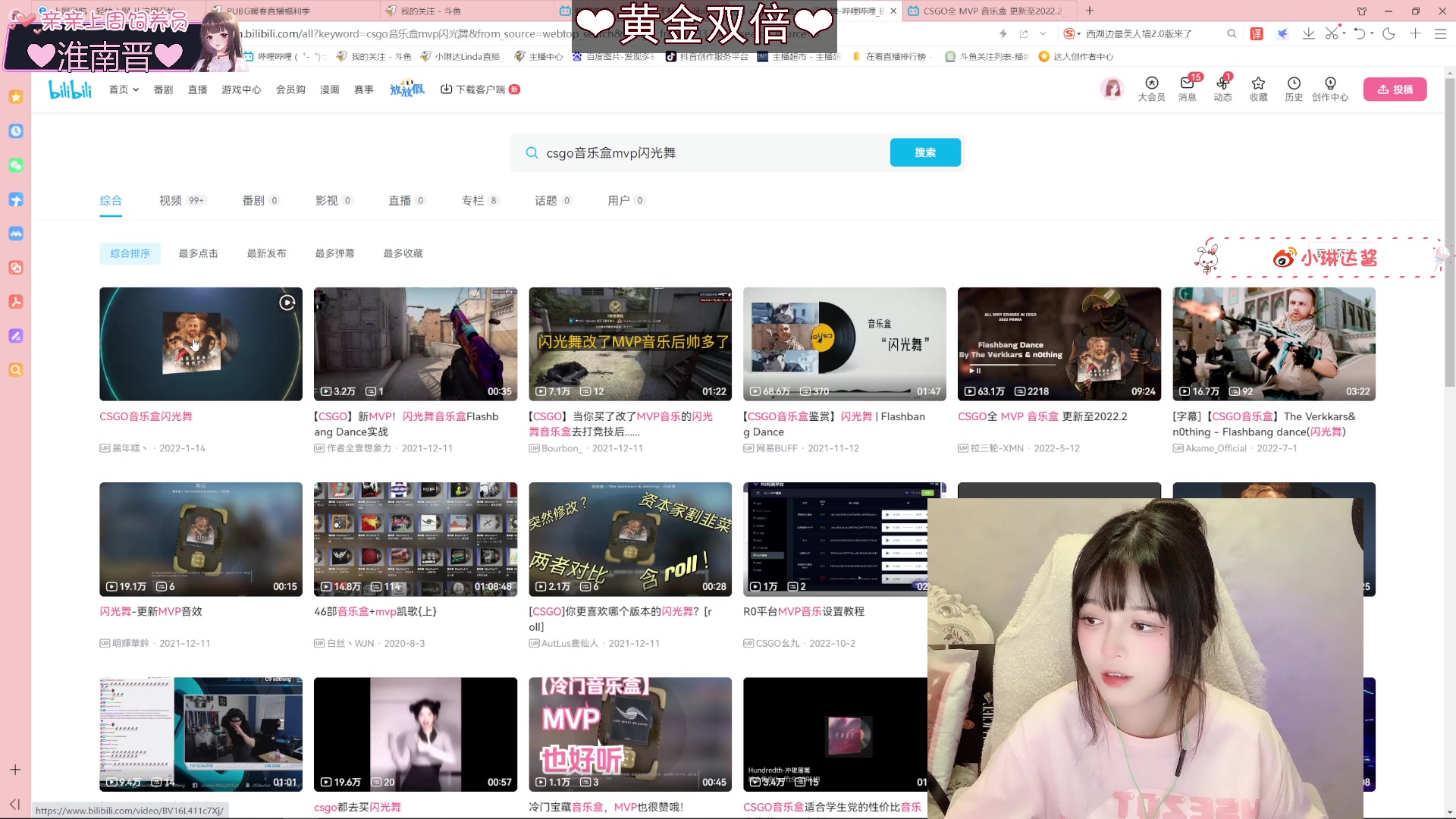Select the 综合 tab

(111, 201)
